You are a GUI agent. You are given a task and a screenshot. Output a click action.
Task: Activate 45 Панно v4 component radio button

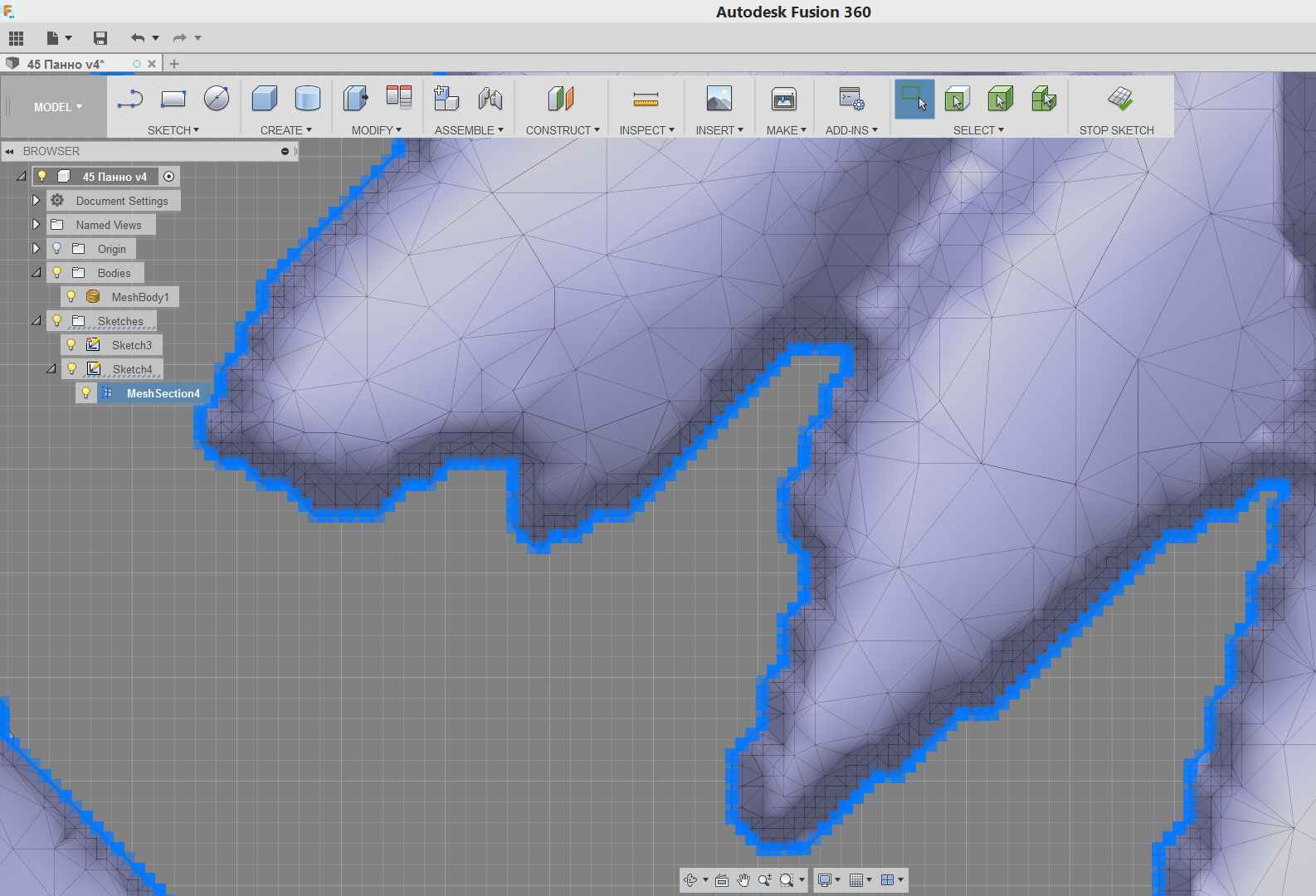pos(169,176)
